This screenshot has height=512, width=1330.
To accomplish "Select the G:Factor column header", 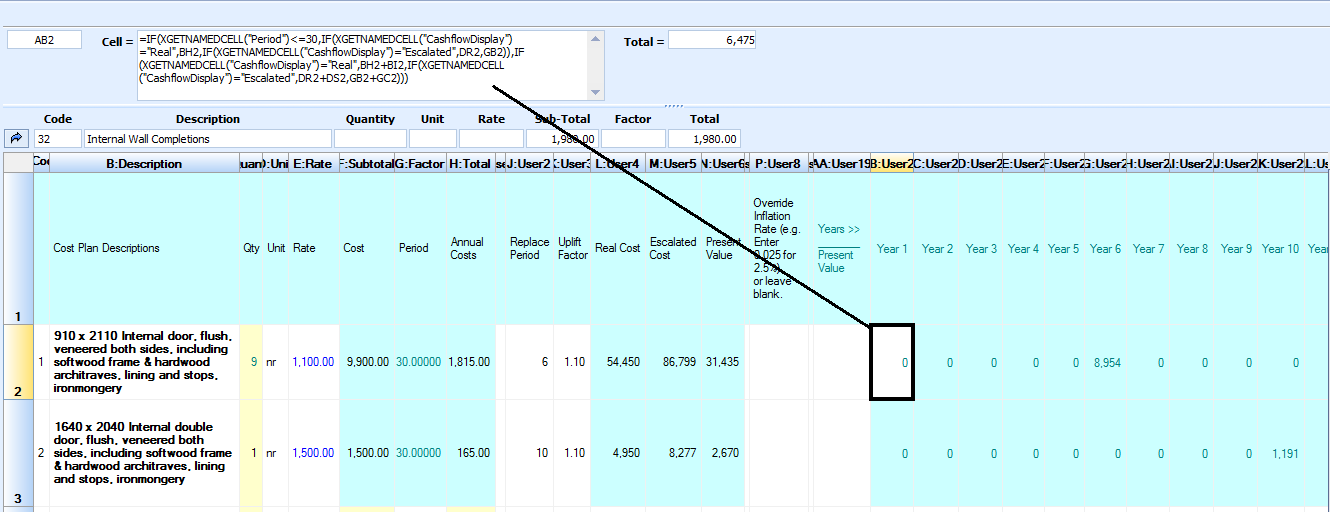I will pyautogui.click(x=419, y=163).
